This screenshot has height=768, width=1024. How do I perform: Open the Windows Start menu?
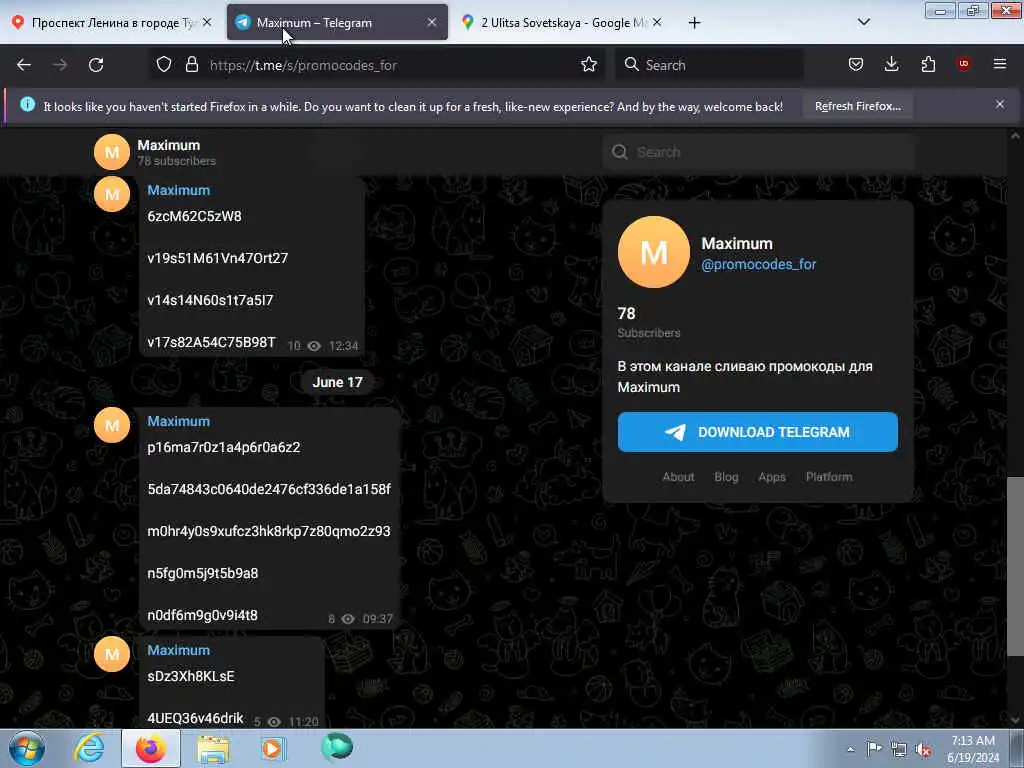27,748
